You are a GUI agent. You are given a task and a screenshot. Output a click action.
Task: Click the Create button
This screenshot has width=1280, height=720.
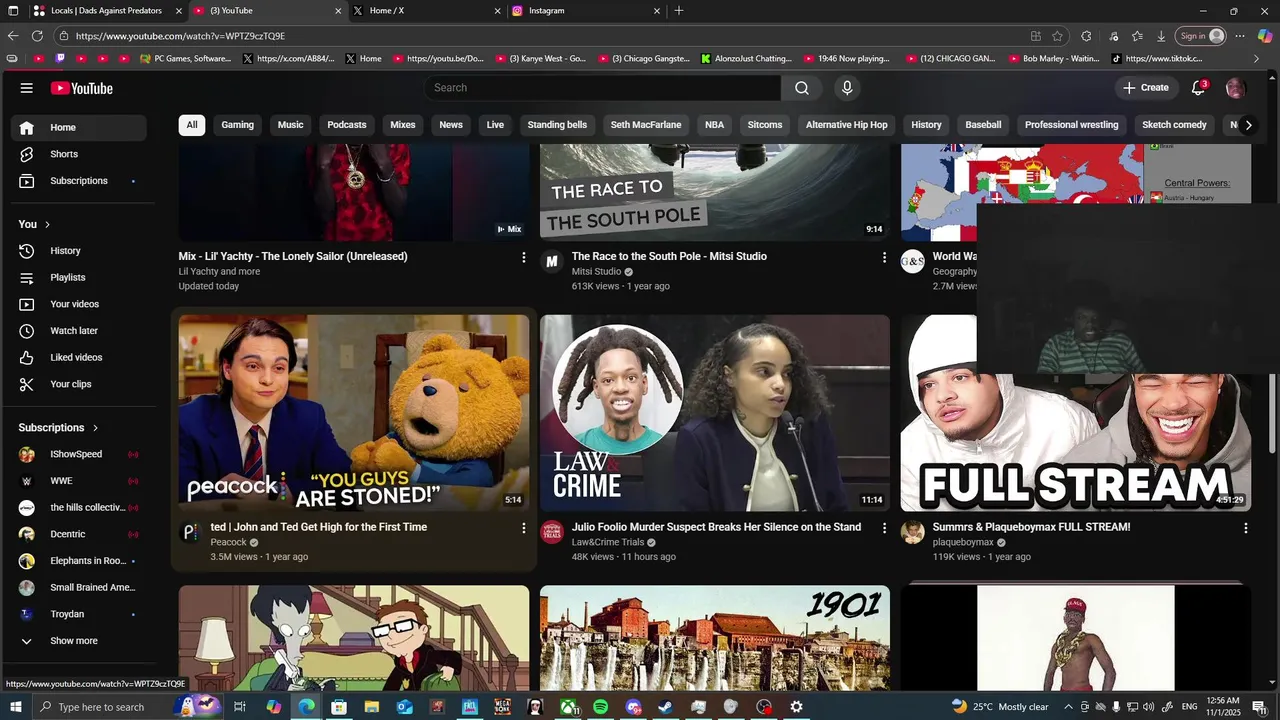click(x=1145, y=88)
